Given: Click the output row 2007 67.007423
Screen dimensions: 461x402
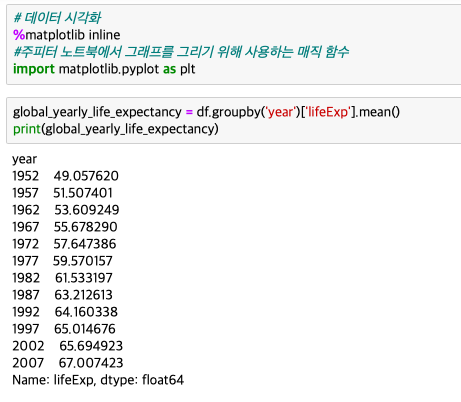Looking at the screenshot, I should point(68,363).
